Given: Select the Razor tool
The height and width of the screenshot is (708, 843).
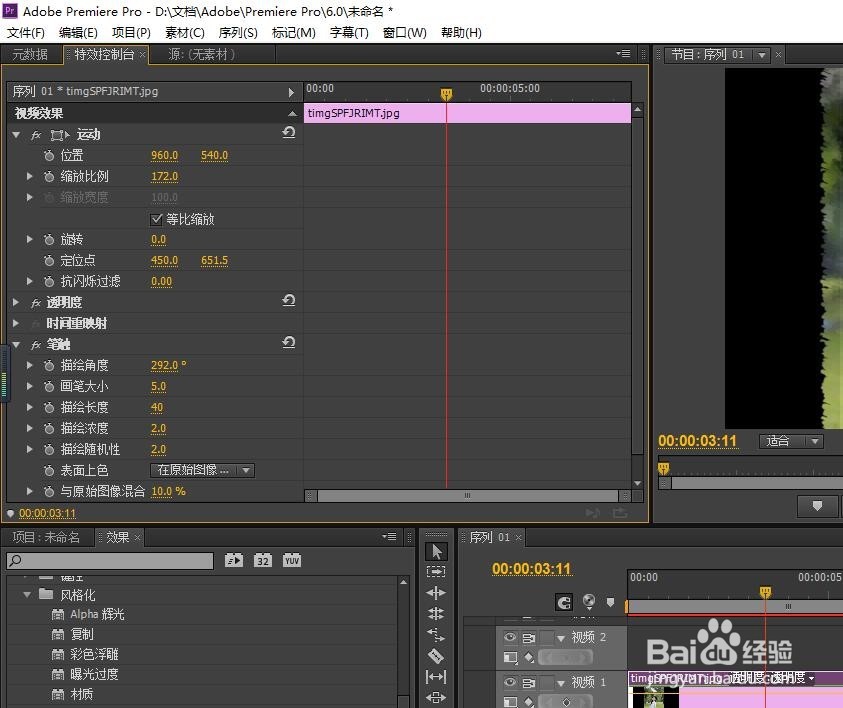Looking at the screenshot, I should pyautogui.click(x=436, y=656).
